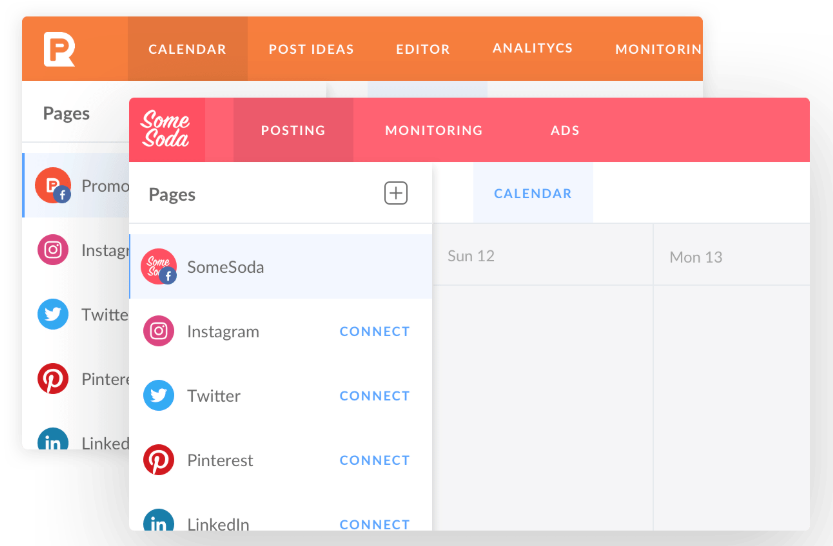
Task: Switch to the Monitoring tab in red bar
Action: pos(434,130)
